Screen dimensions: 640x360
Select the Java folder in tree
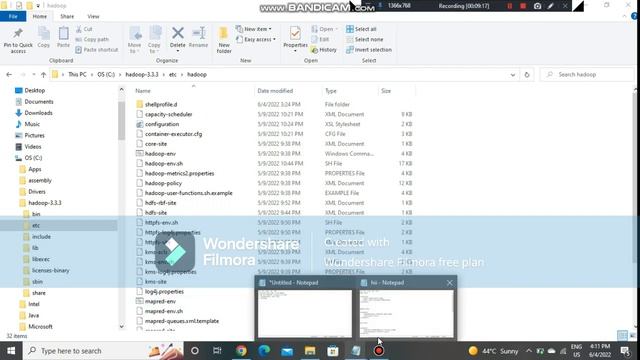(x=33, y=315)
